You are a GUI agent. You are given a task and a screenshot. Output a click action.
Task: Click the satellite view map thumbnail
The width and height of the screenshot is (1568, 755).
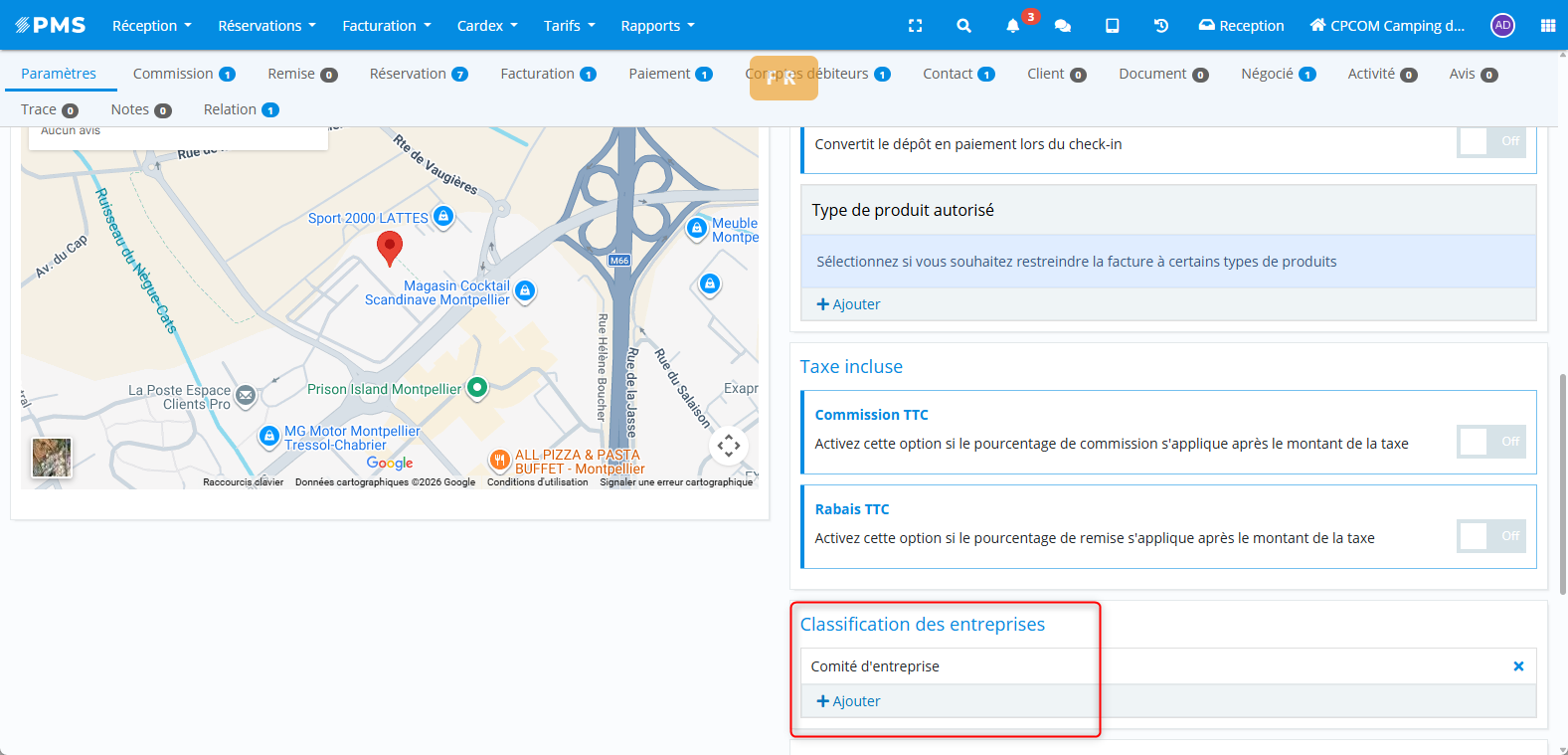(52, 458)
